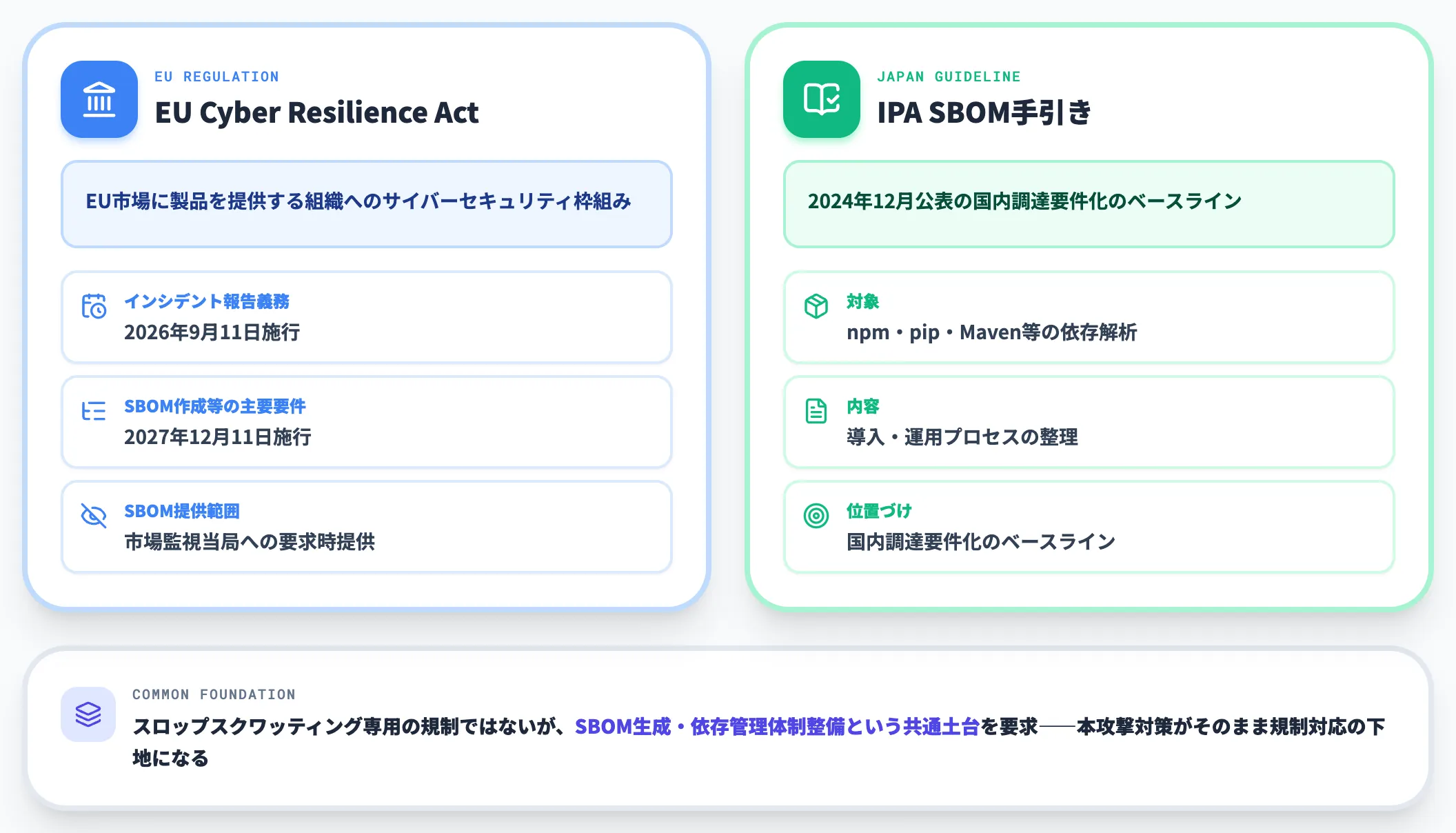Click the calendar clock icon for incident reporting
The image size is (1456, 833).
pos(94,306)
